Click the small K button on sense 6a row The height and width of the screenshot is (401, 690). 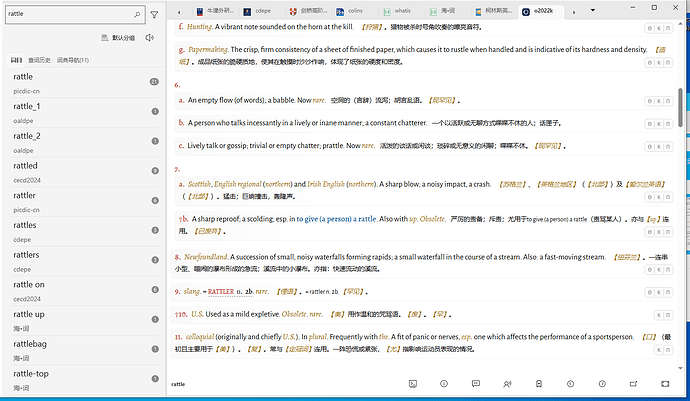click(659, 101)
